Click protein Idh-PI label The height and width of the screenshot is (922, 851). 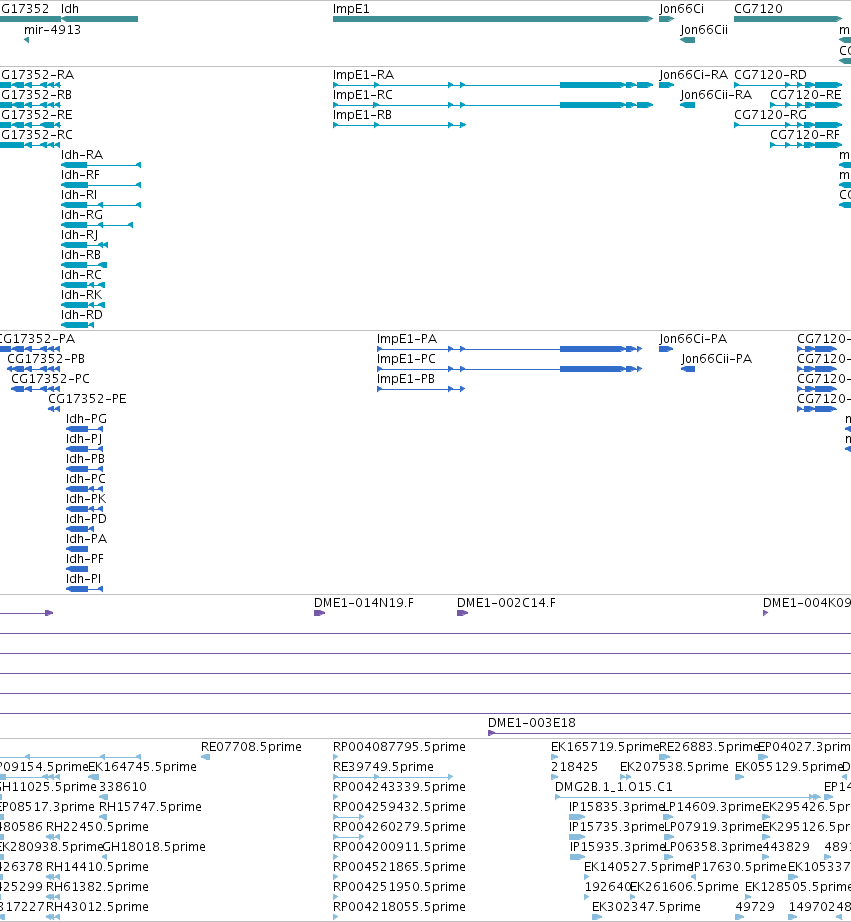tap(84, 579)
